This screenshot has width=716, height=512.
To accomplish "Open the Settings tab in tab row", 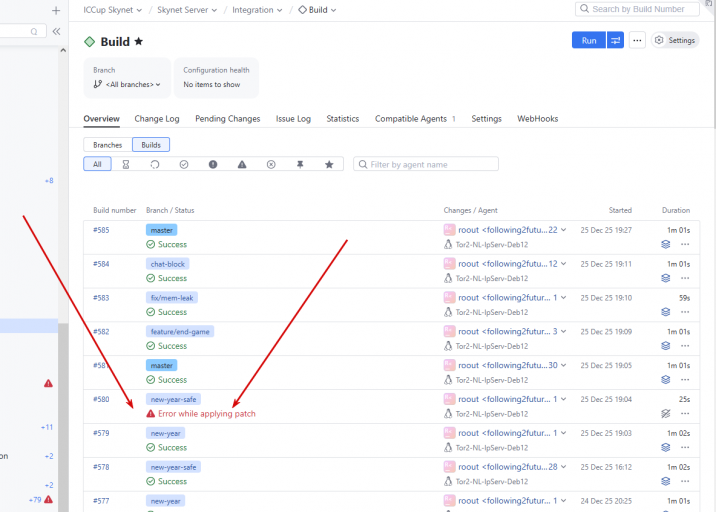I will point(486,119).
